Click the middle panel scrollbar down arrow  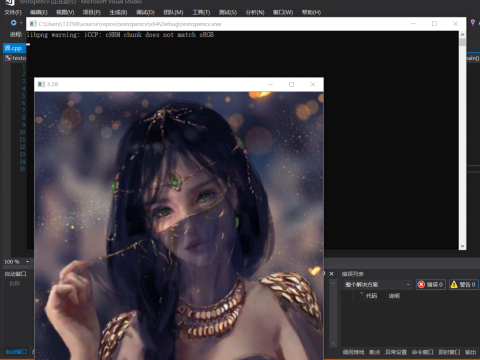(333, 343)
